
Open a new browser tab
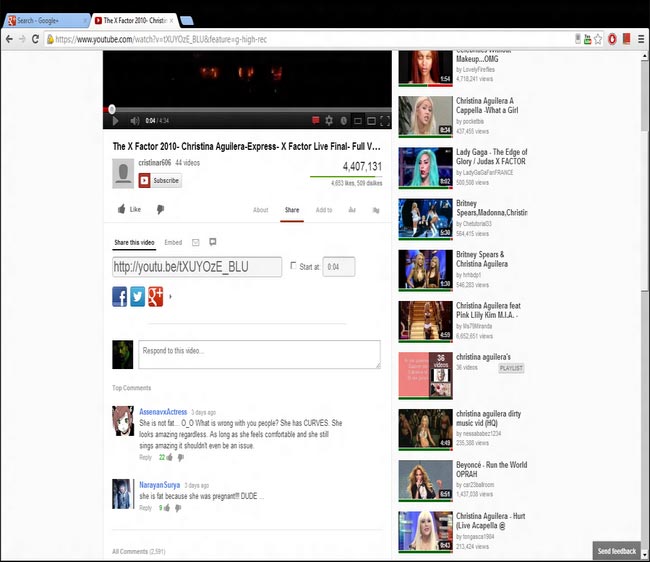187,21
